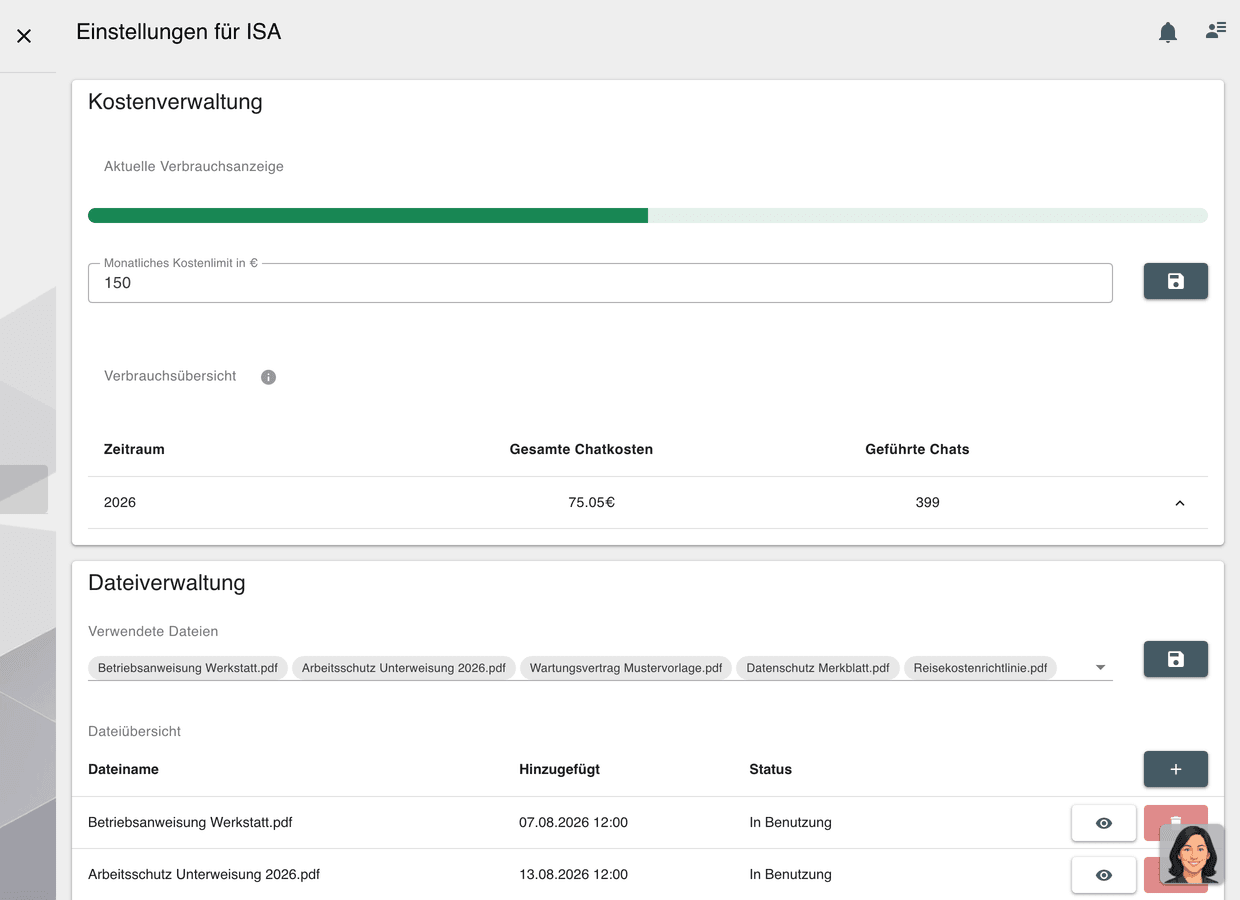
Task: Click the Kostenverwaltung heading
Action: [175, 102]
